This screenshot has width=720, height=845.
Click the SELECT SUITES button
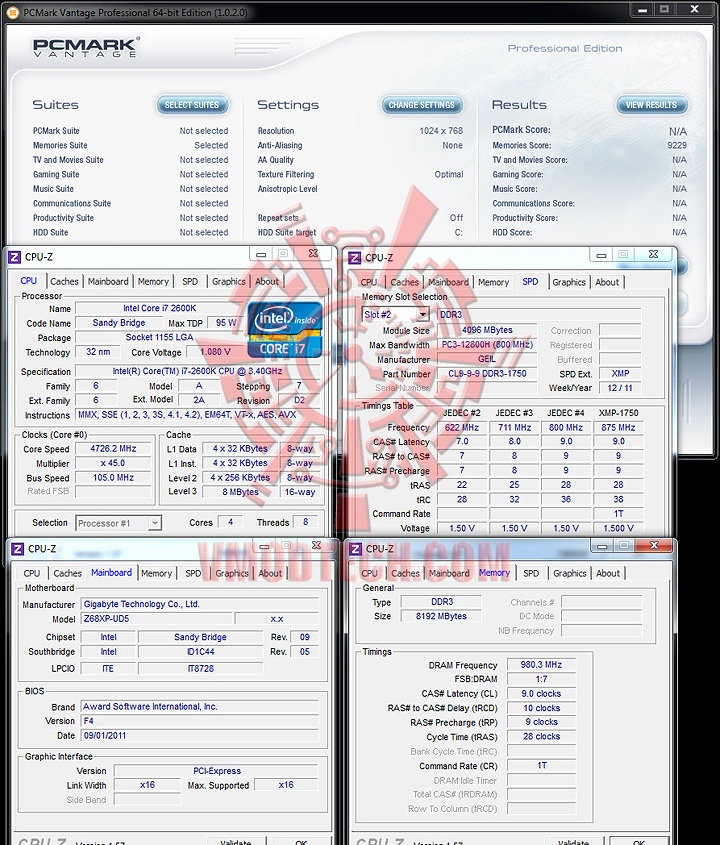pyautogui.click(x=192, y=105)
